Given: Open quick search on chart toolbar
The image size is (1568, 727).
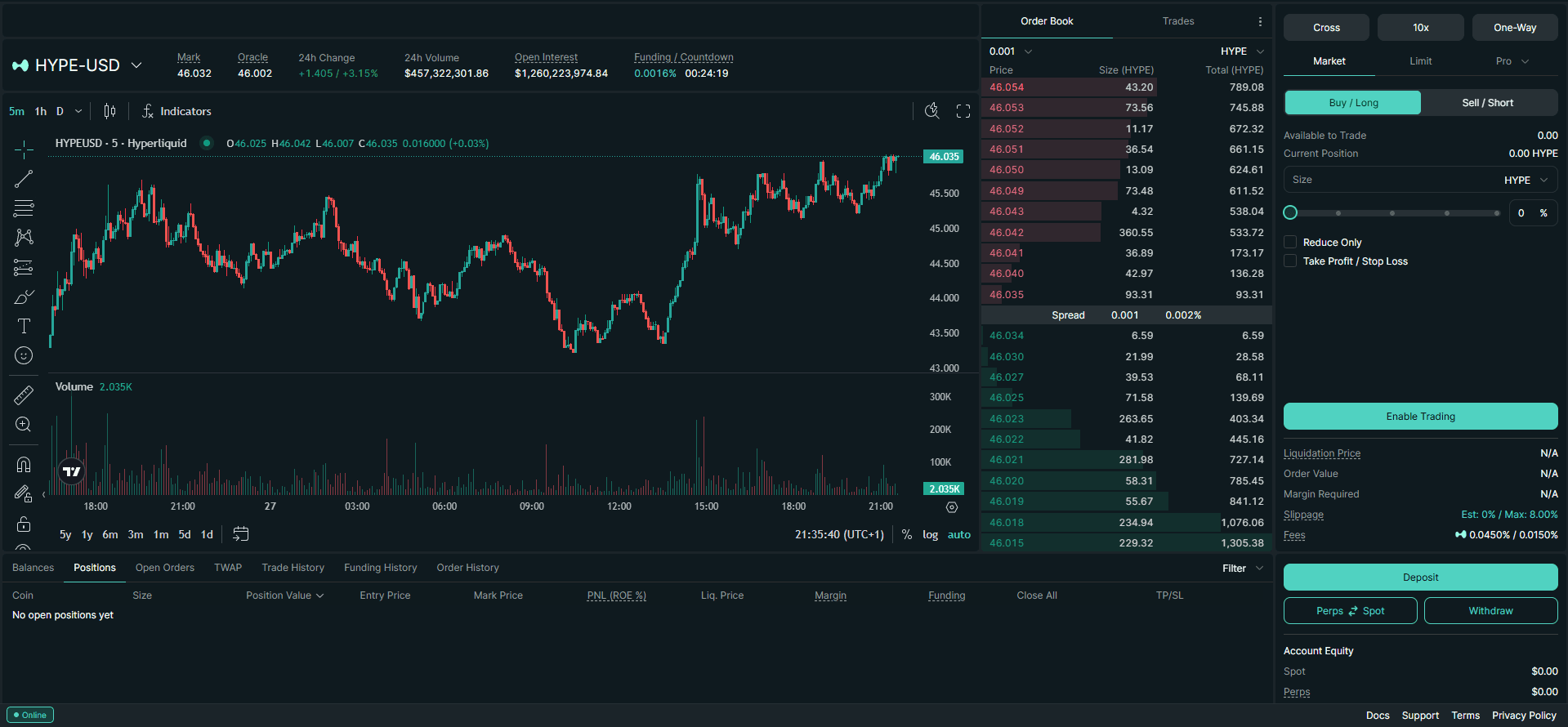Looking at the screenshot, I should (x=931, y=111).
